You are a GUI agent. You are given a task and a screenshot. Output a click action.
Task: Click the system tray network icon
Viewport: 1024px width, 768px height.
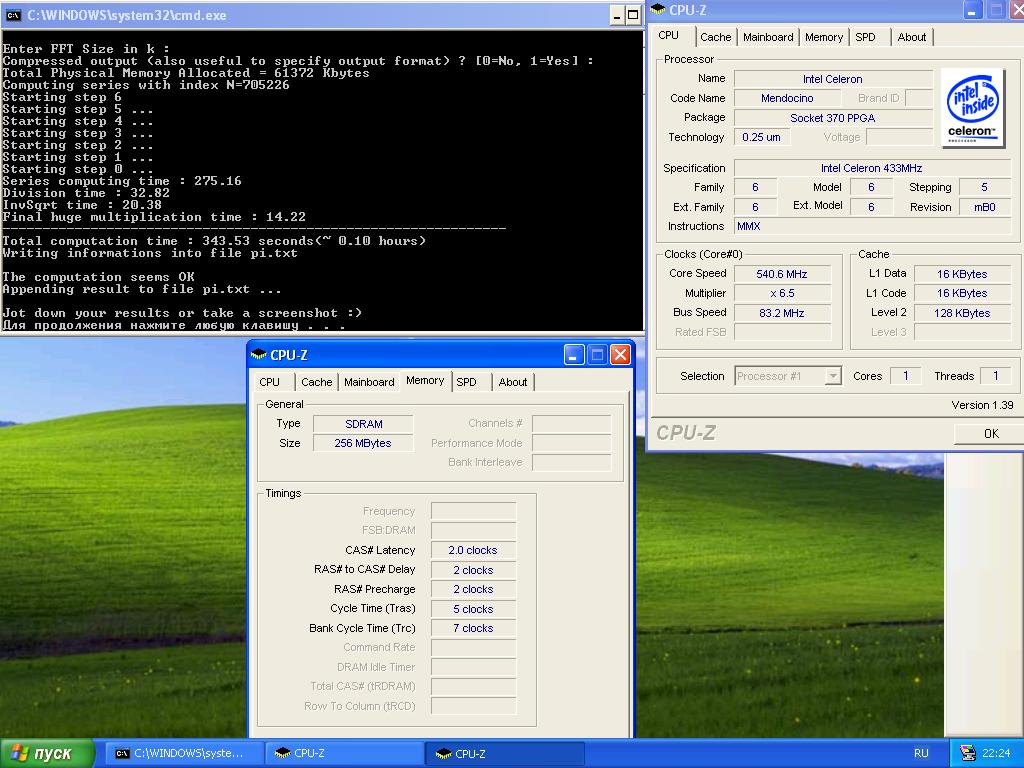967,753
